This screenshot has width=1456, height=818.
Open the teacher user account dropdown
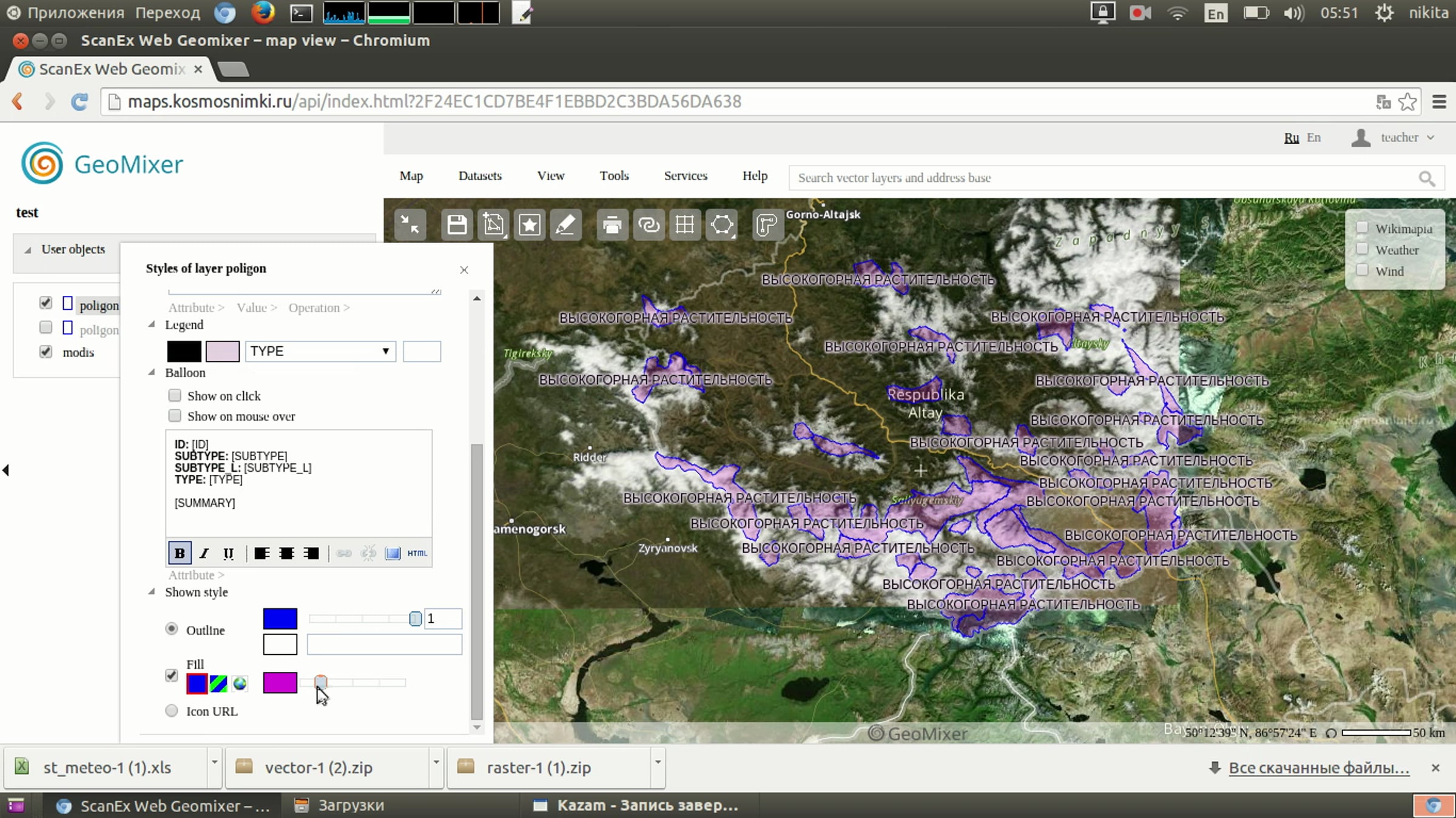coord(1399,138)
